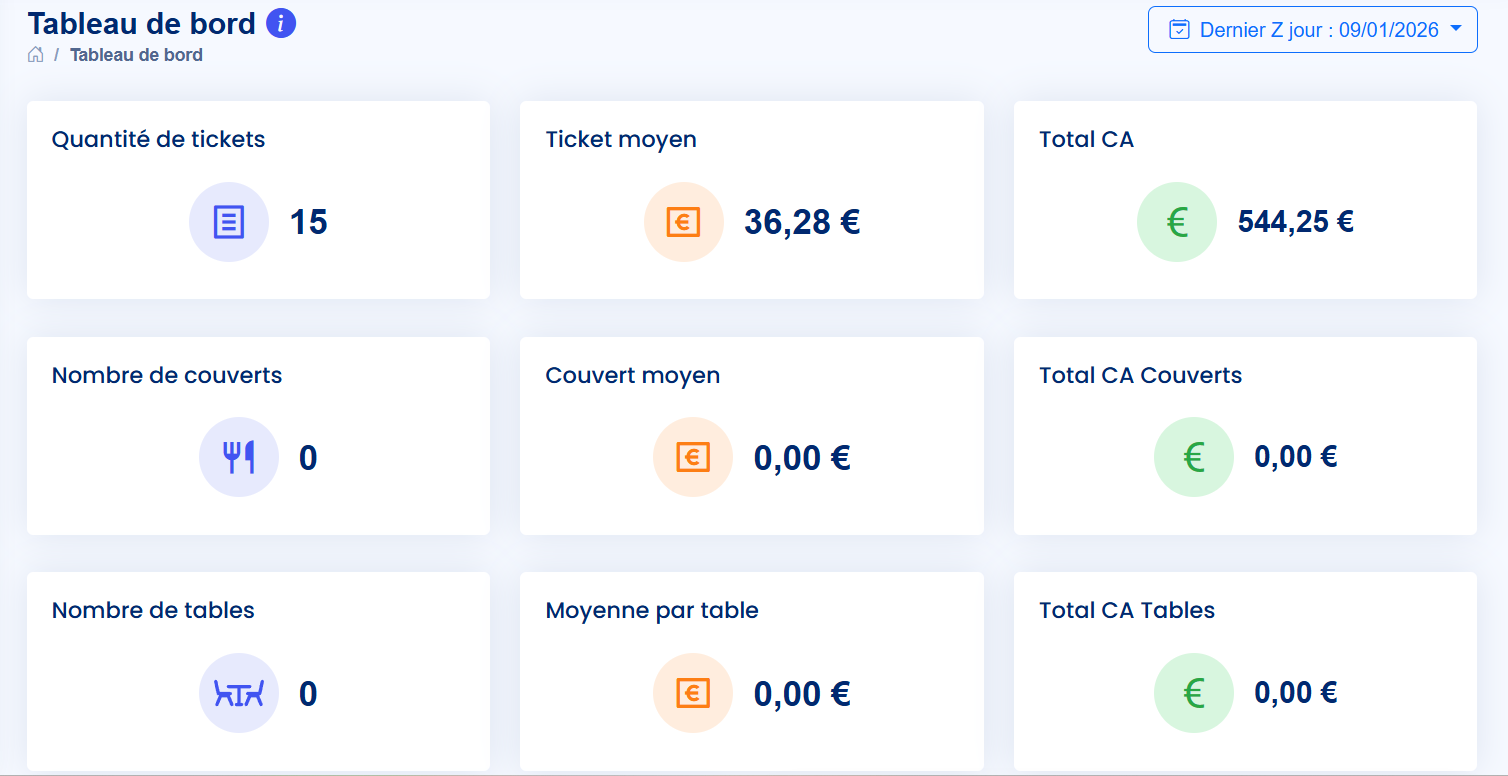Screen dimensions: 1508x776
Task: Click the orange euro icon under Couvert moyen
Action: coord(693,457)
